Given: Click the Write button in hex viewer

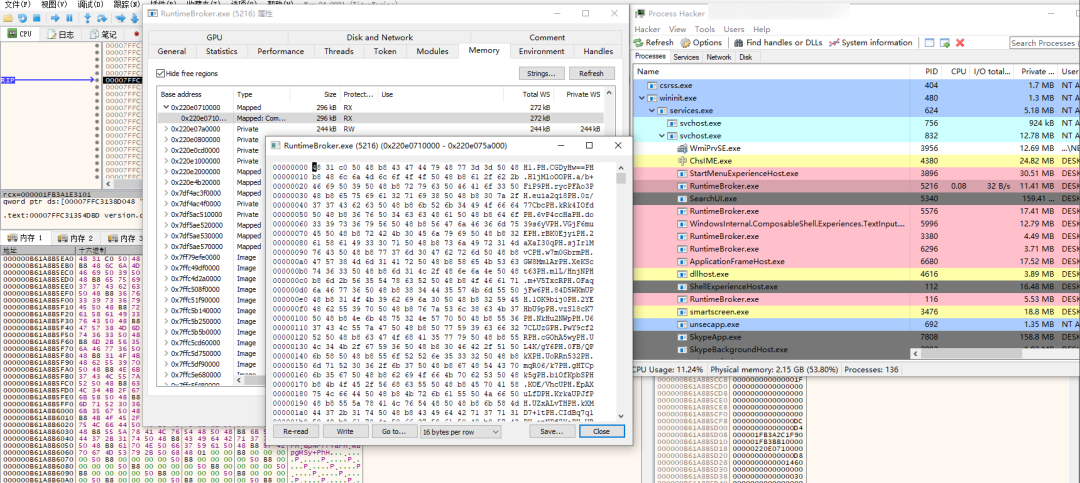Looking at the screenshot, I should (346, 431).
